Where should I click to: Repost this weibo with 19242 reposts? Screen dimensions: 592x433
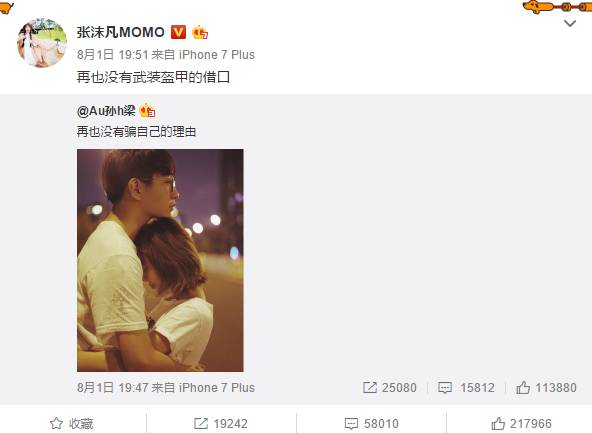[221, 424]
